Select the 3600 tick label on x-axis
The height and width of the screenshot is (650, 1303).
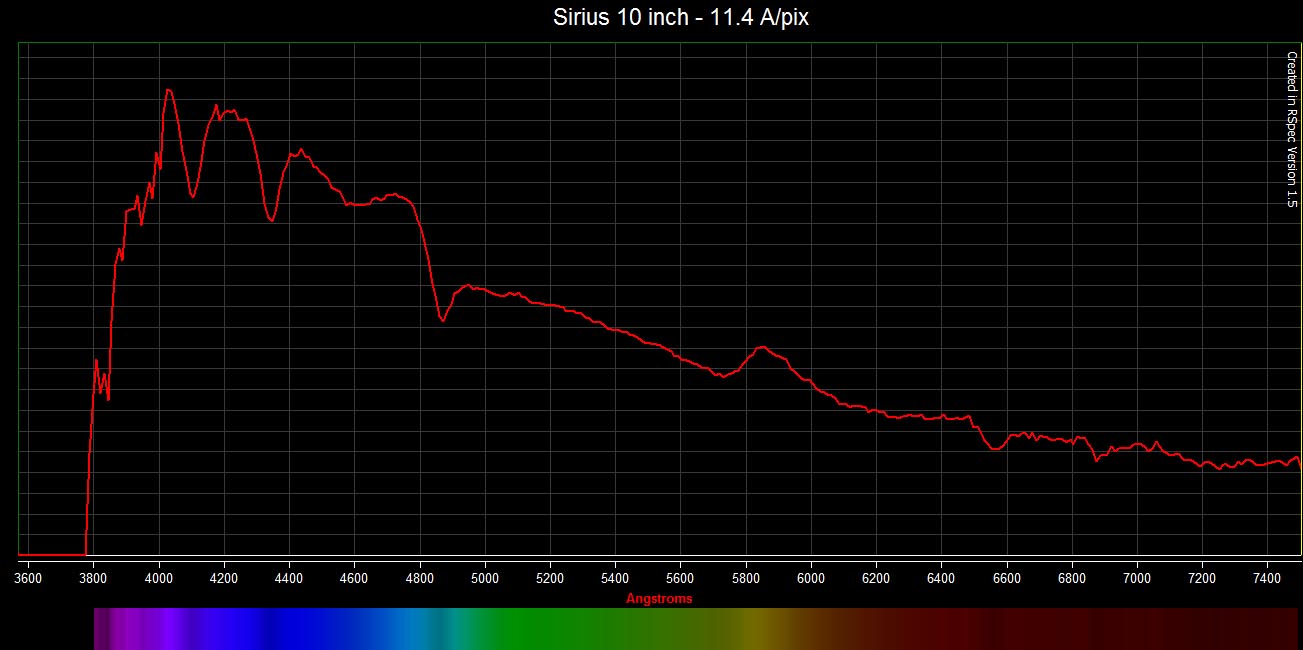click(29, 578)
